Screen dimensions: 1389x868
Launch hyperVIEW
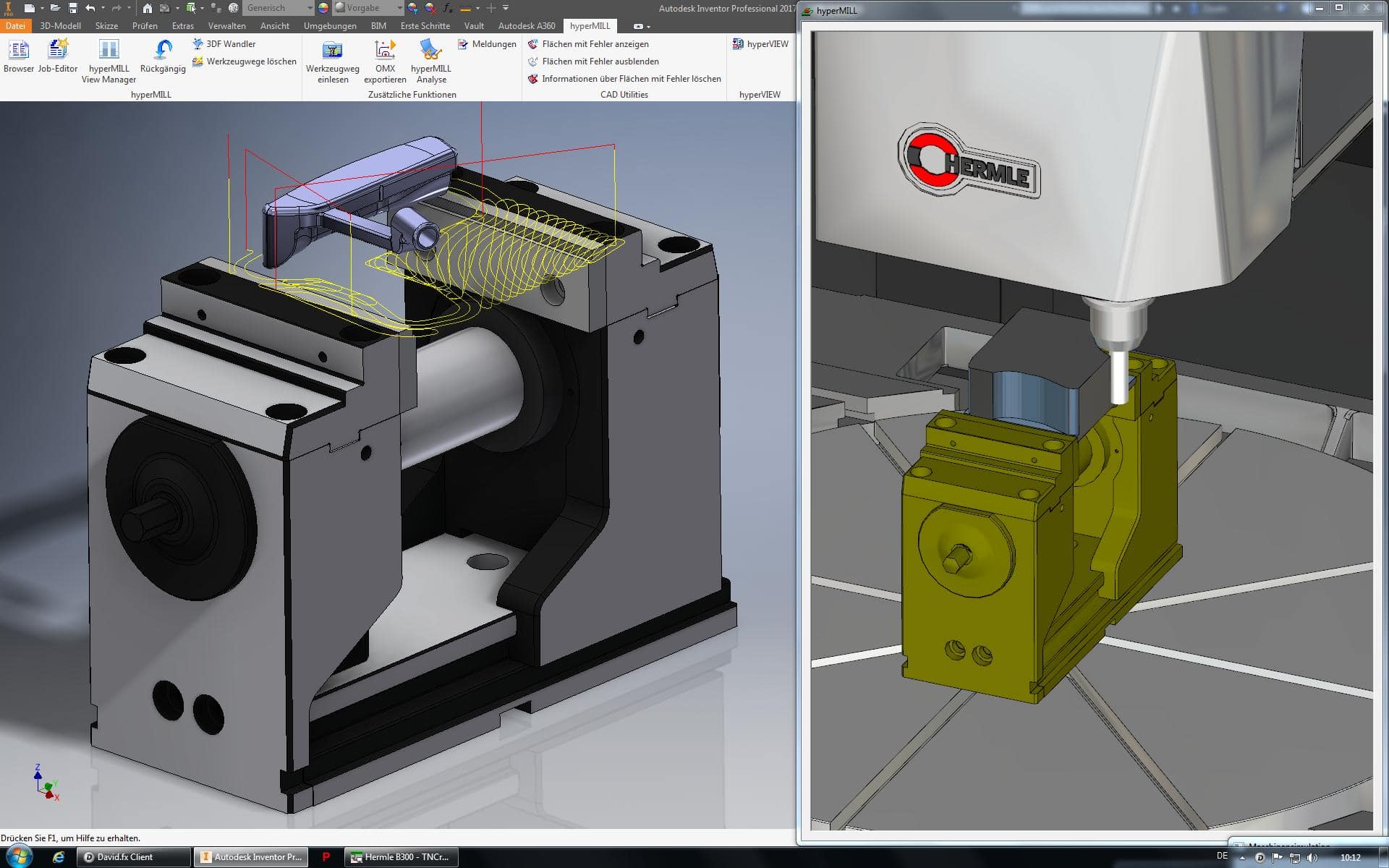pyautogui.click(x=760, y=44)
